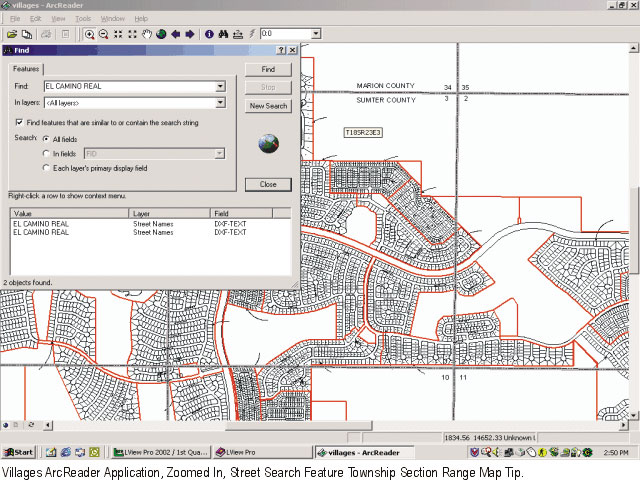Select the Zoom Out tool

pyautogui.click(x=103, y=34)
